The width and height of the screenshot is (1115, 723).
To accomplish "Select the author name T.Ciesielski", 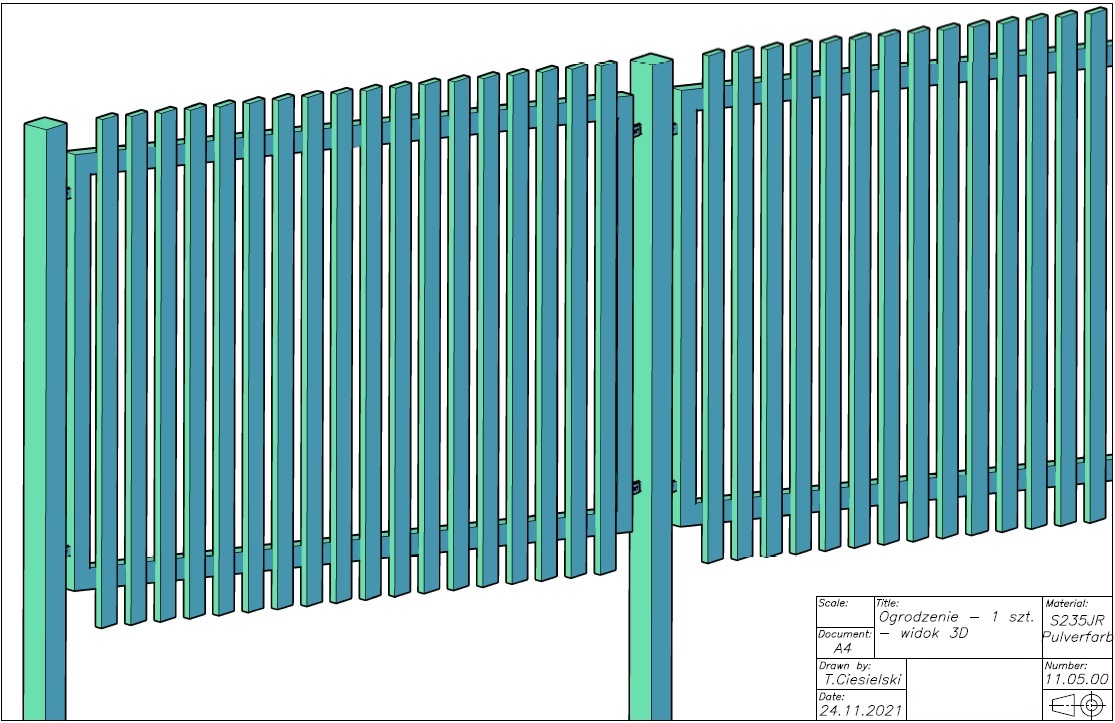I will [862, 679].
